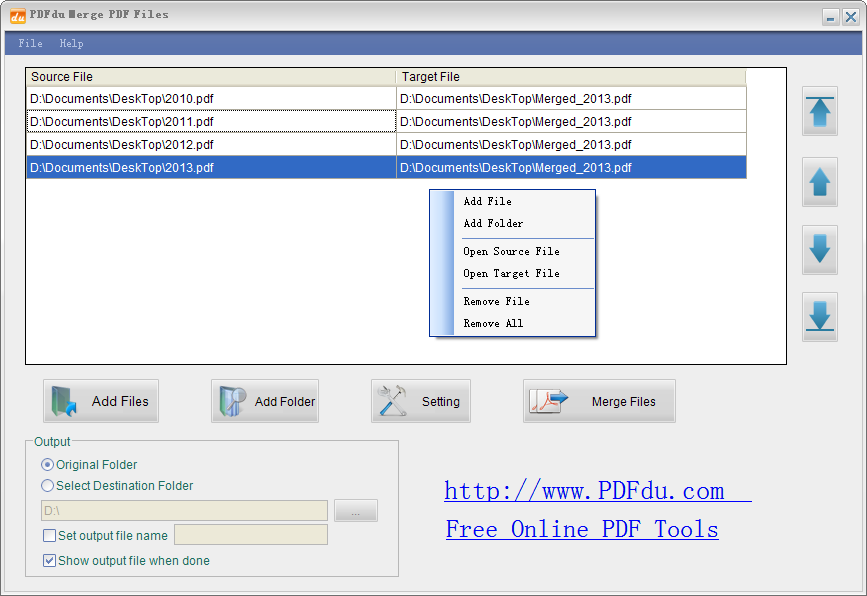Open the Help menu
This screenshot has height=596, width=867.
71,43
